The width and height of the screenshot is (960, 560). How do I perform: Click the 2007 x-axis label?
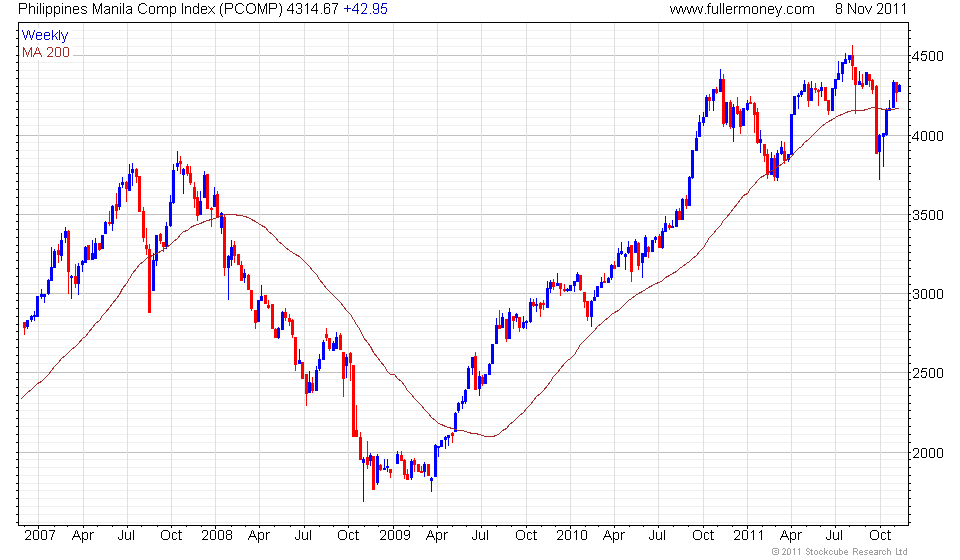click(40, 536)
